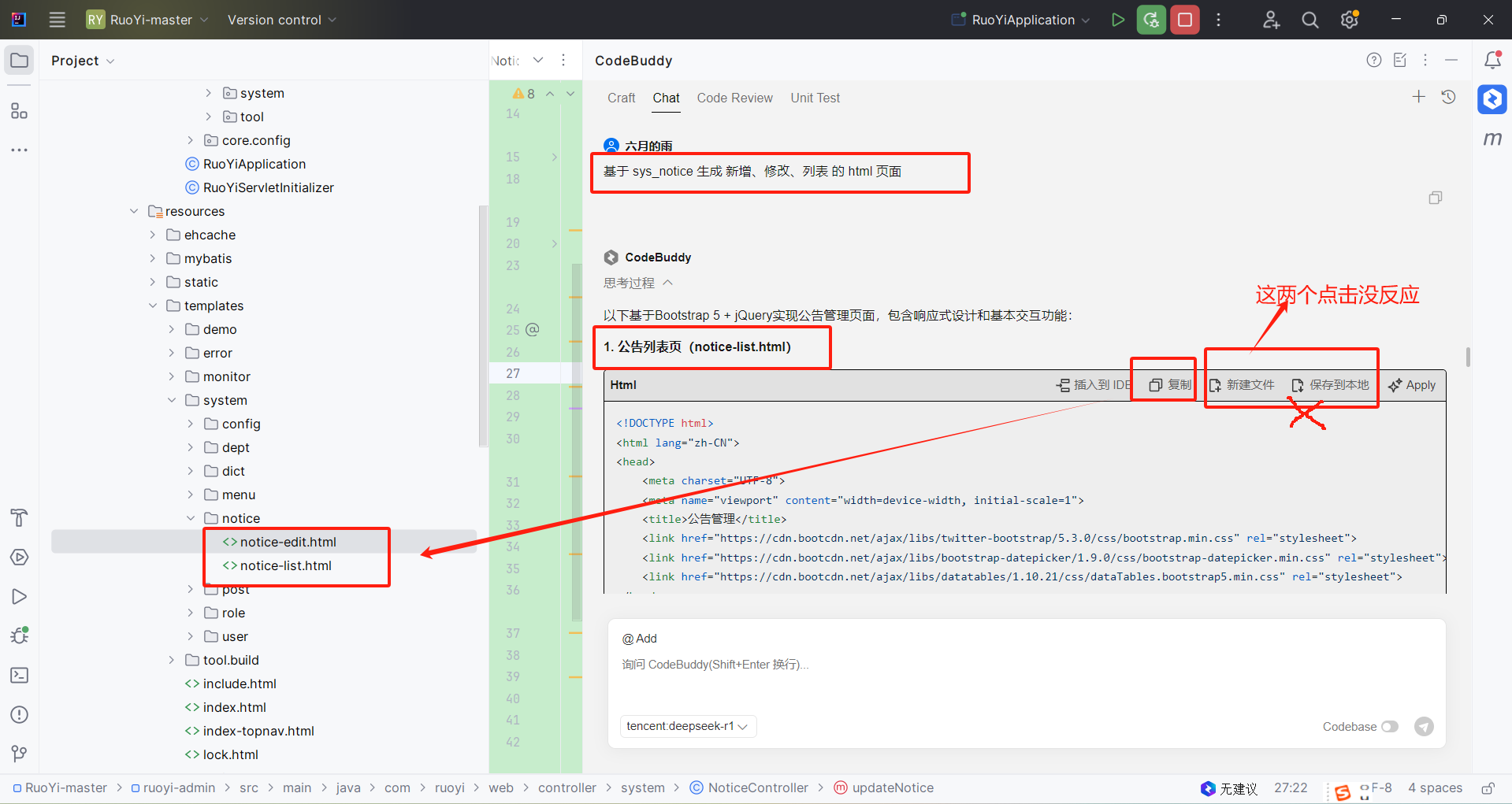The width and height of the screenshot is (1512, 804).
Task: Start a new CodeBuddy chat with plus
Action: click(1419, 97)
